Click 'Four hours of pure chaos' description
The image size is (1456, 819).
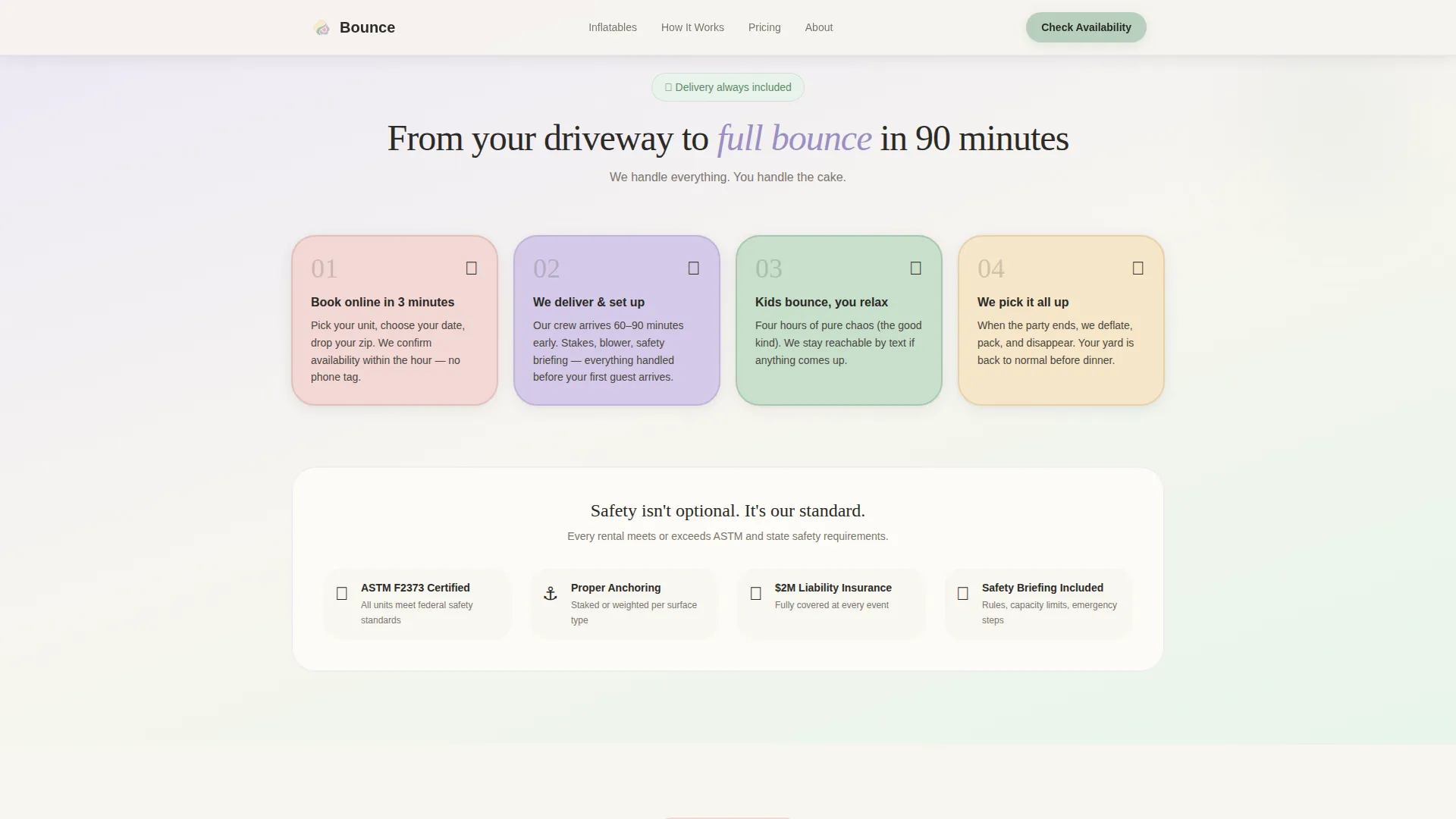839,343
